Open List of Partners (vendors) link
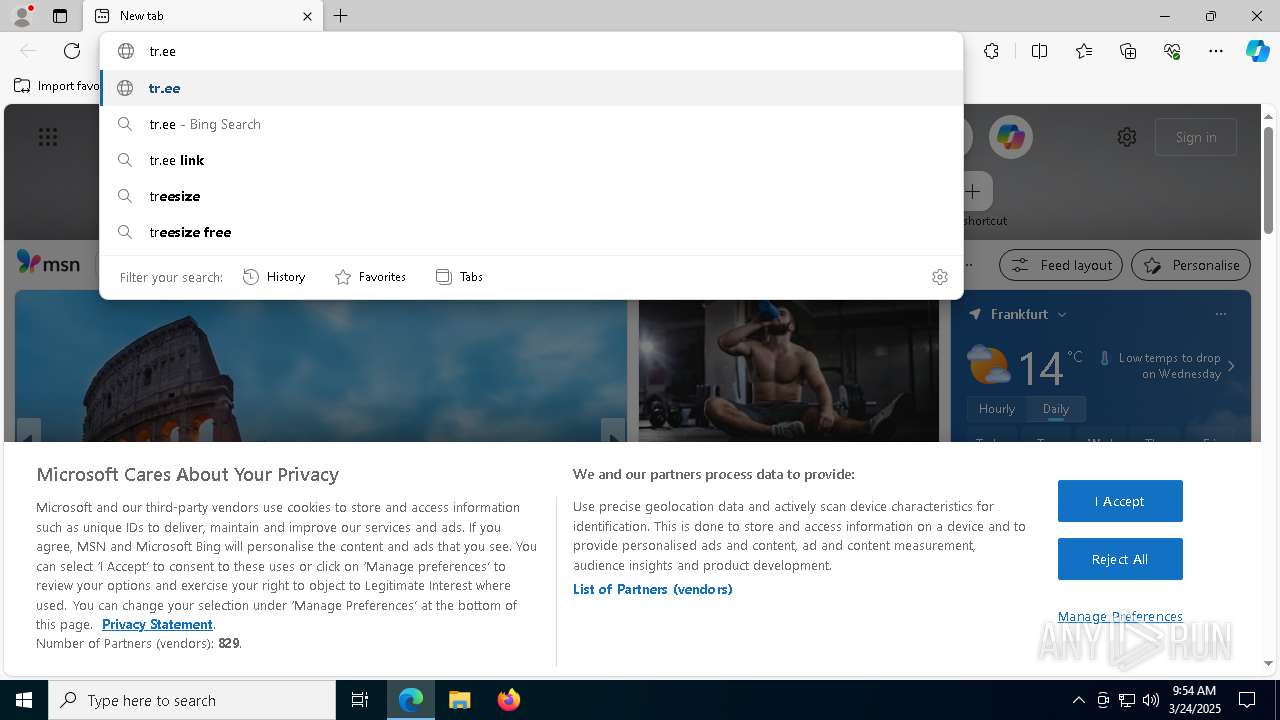This screenshot has height=720, width=1280. click(x=653, y=589)
